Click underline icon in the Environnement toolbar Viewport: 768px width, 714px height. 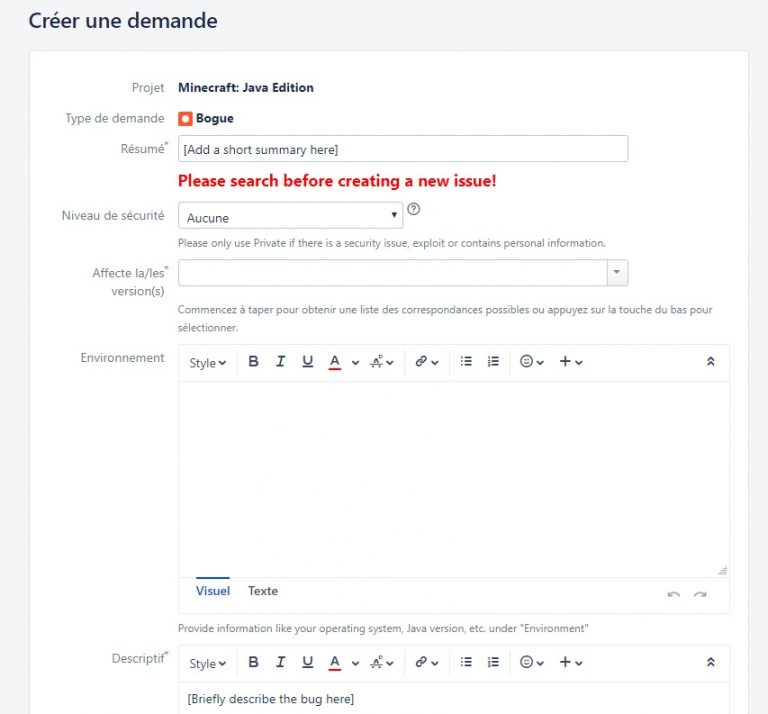click(308, 362)
